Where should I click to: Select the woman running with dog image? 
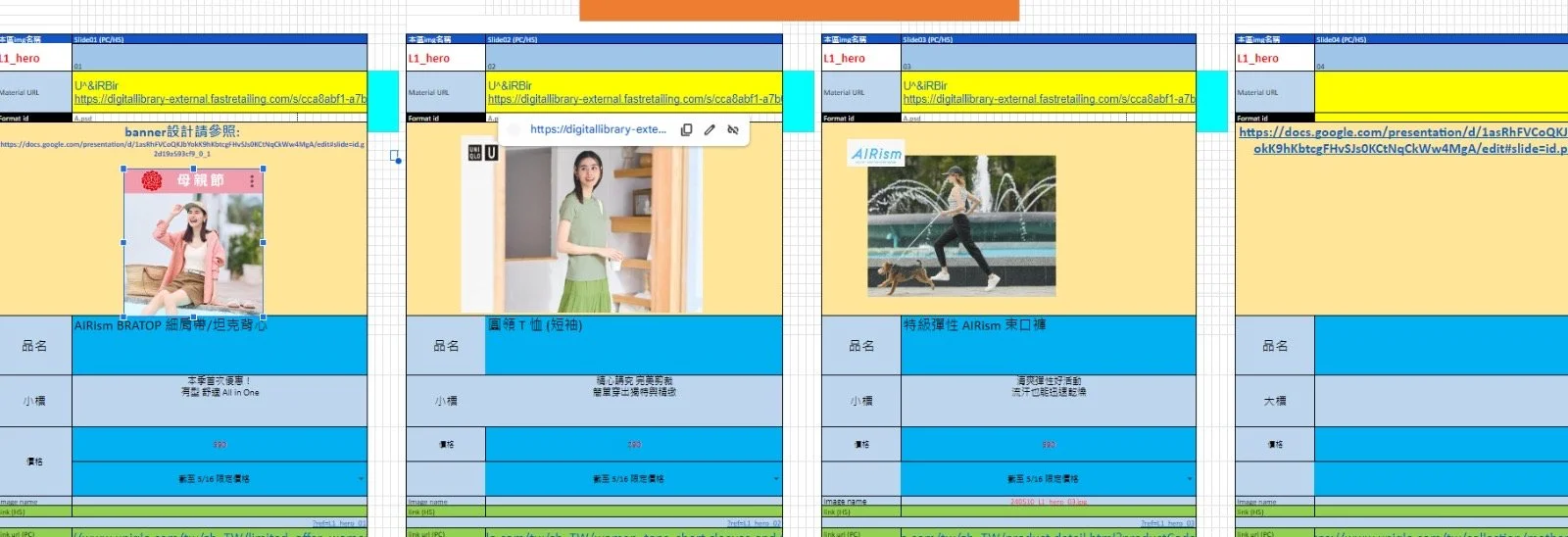[961, 225]
